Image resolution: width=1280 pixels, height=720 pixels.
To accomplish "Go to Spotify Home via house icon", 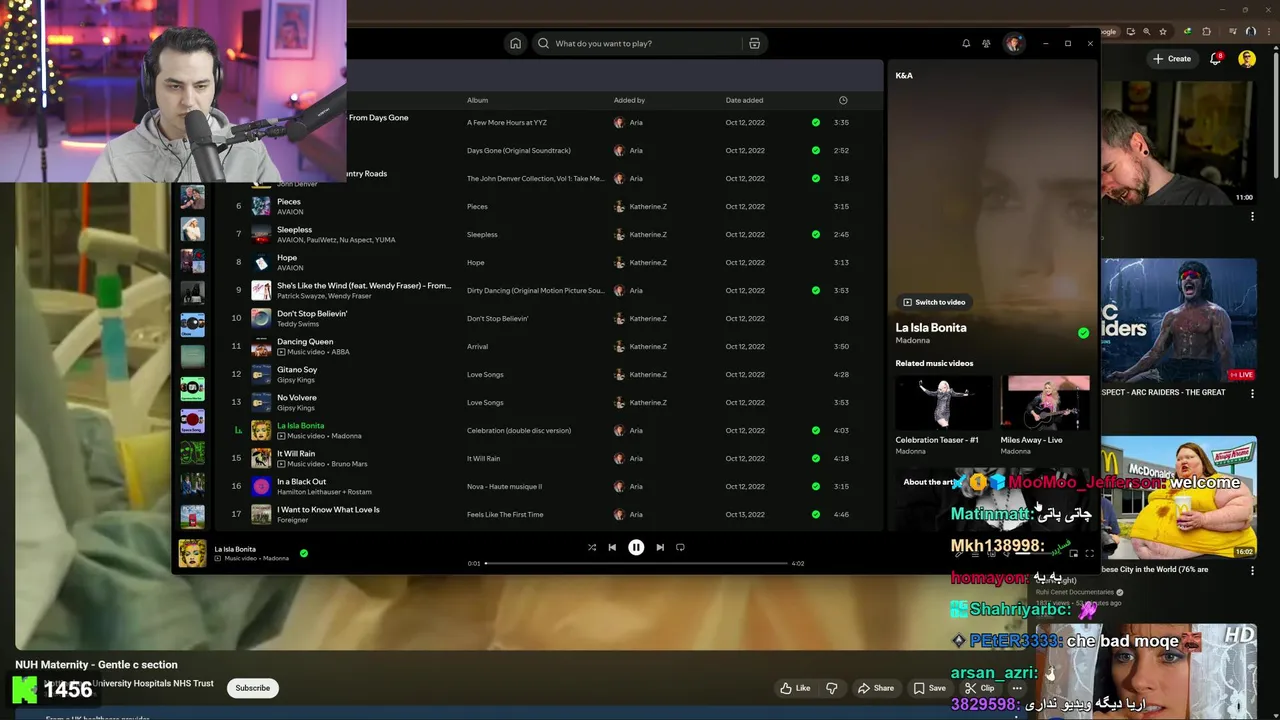I will [515, 44].
